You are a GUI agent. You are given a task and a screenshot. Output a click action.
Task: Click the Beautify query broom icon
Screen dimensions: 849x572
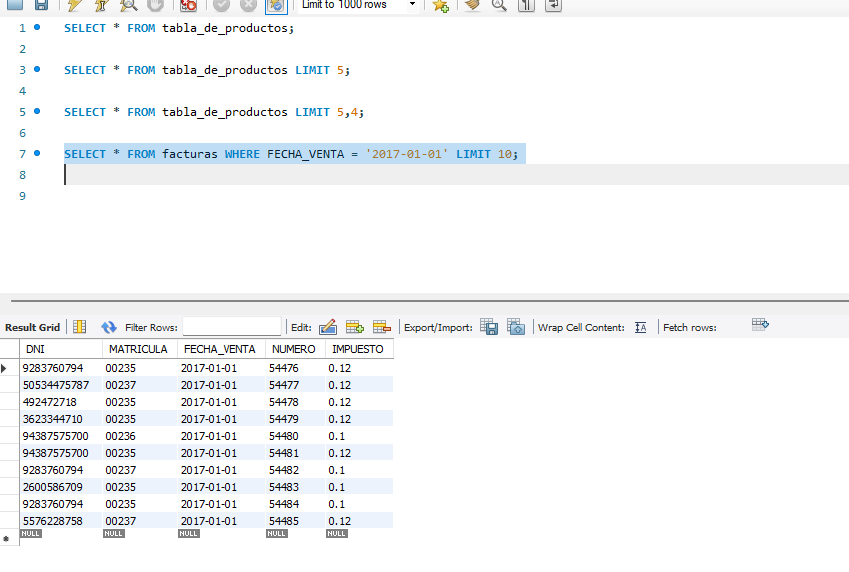tap(471, 5)
